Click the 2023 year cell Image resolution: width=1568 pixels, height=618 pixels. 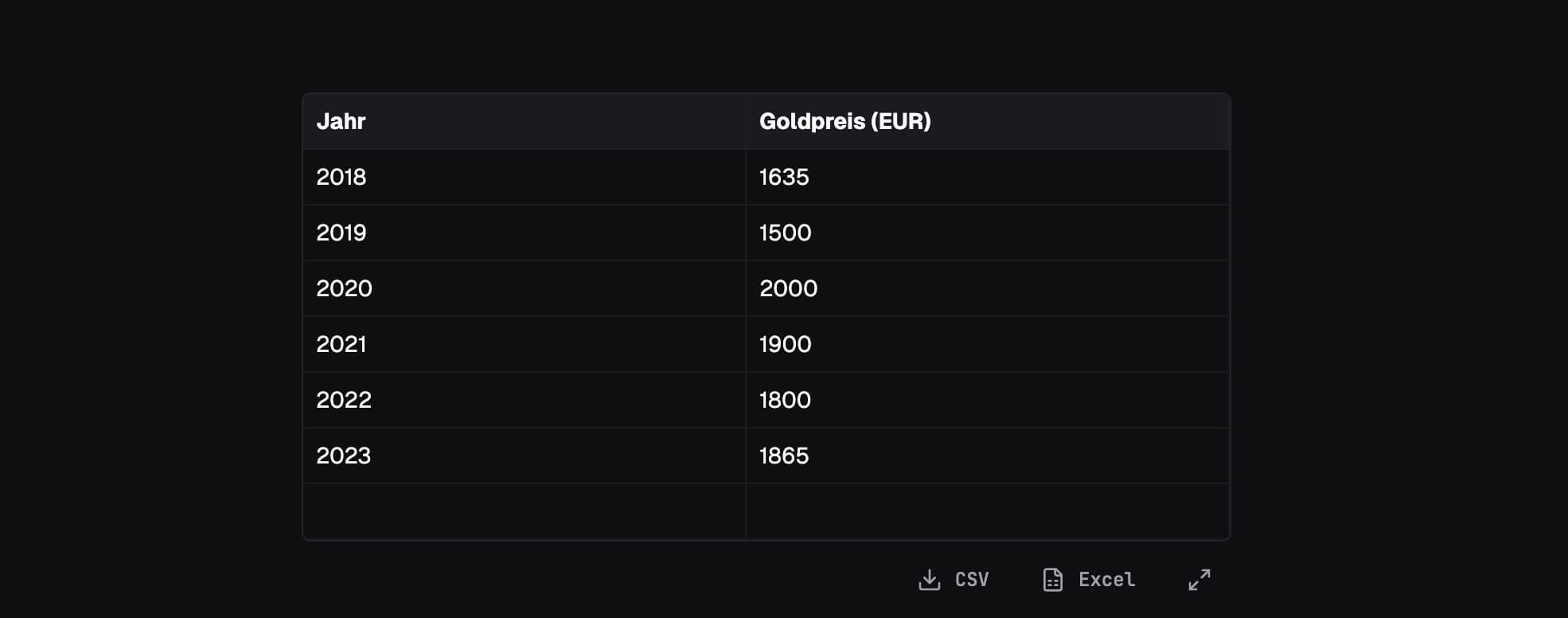[x=524, y=456]
